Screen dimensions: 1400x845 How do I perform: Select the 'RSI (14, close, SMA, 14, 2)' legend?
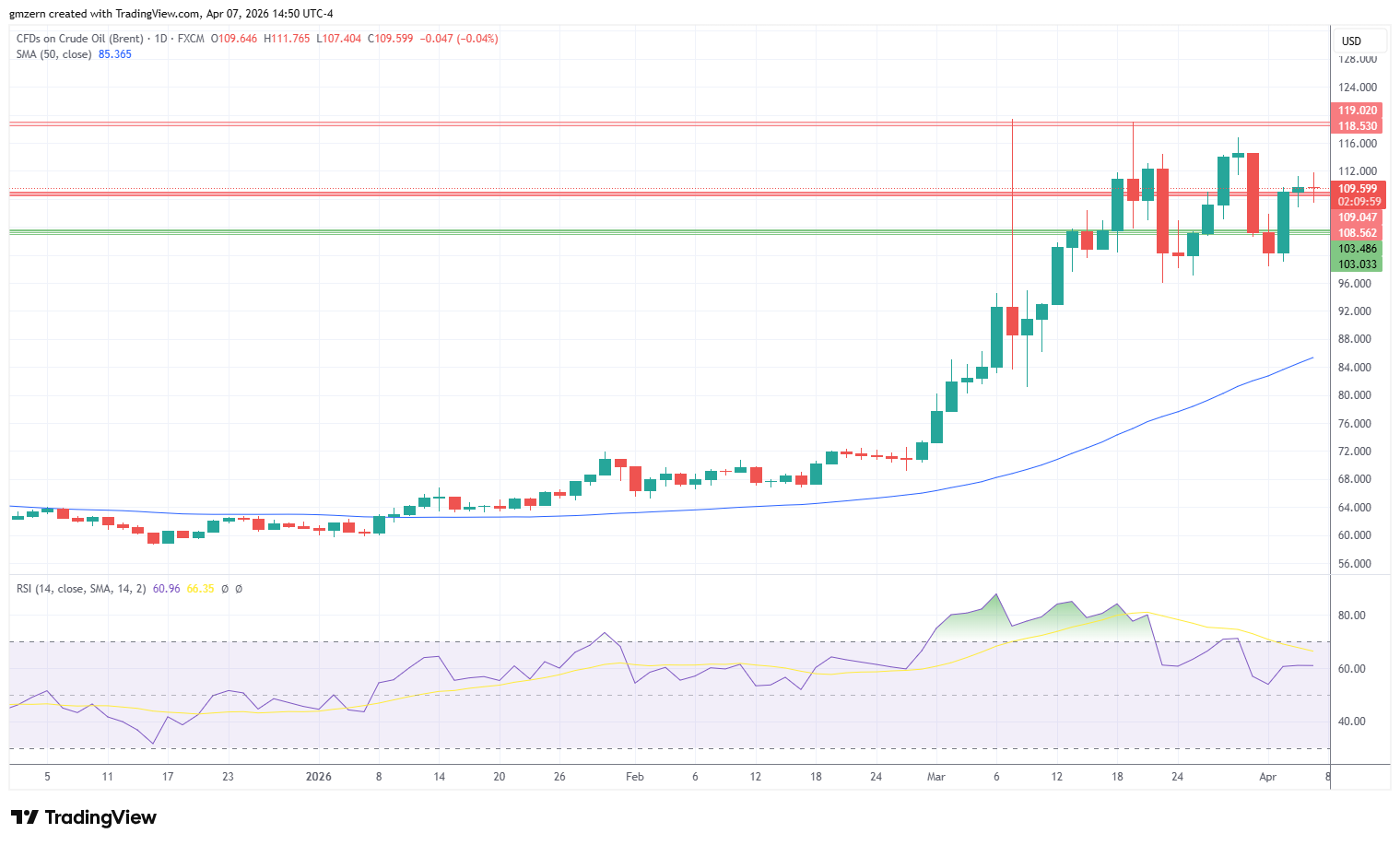point(81,589)
